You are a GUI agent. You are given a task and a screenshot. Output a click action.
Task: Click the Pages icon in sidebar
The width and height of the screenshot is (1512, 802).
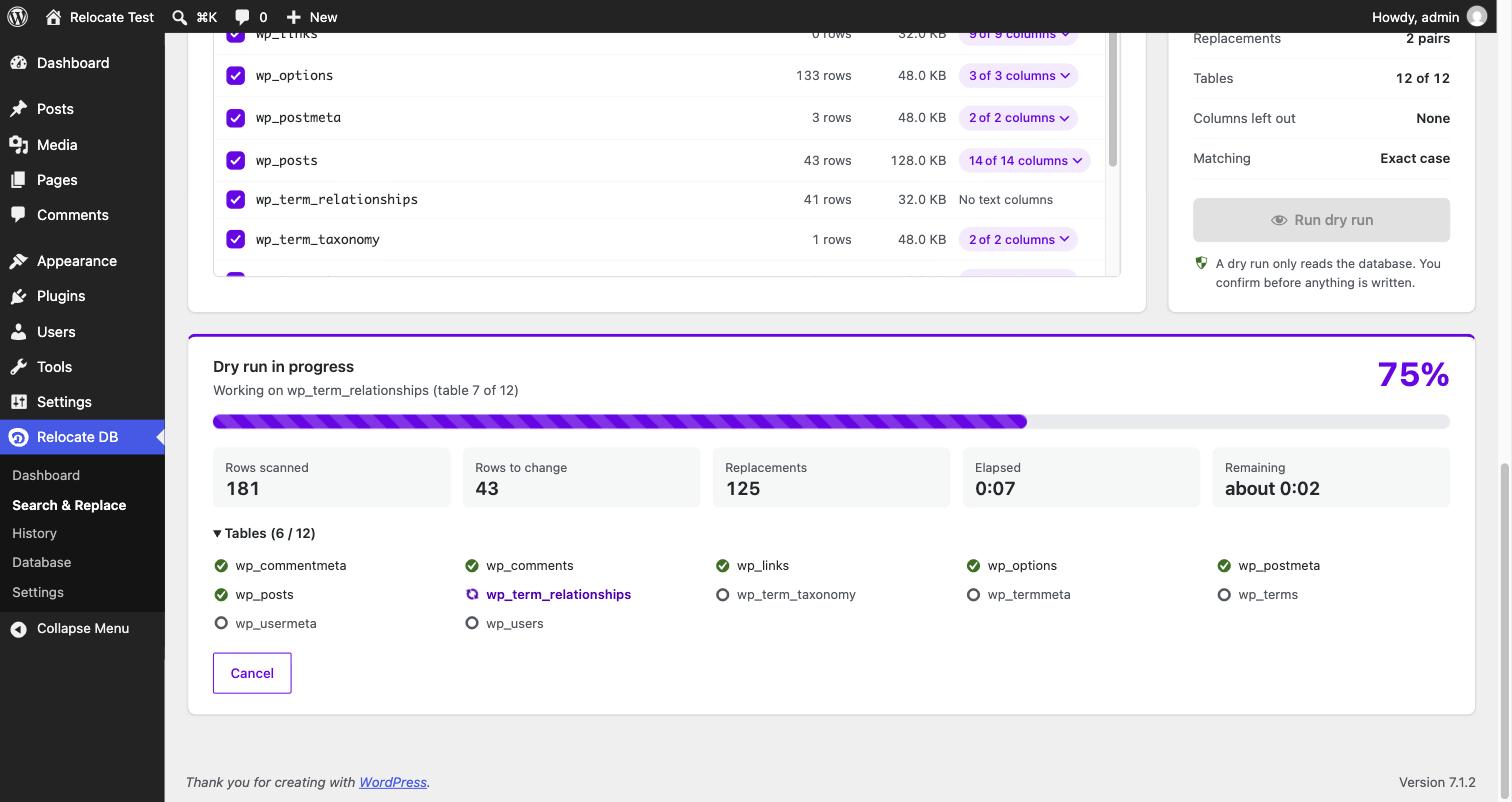pyautogui.click(x=19, y=180)
